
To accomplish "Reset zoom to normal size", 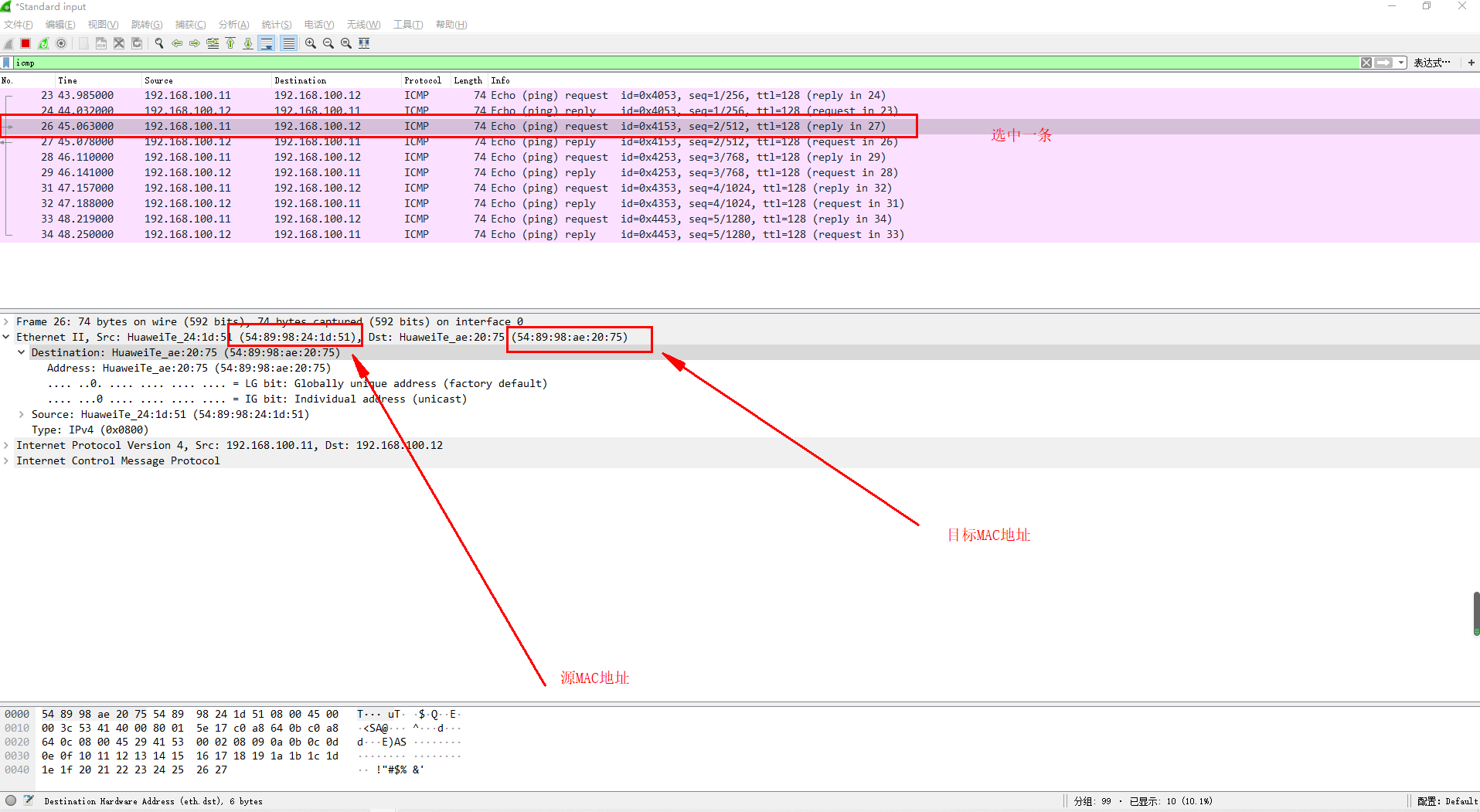I will click(345, 43).
